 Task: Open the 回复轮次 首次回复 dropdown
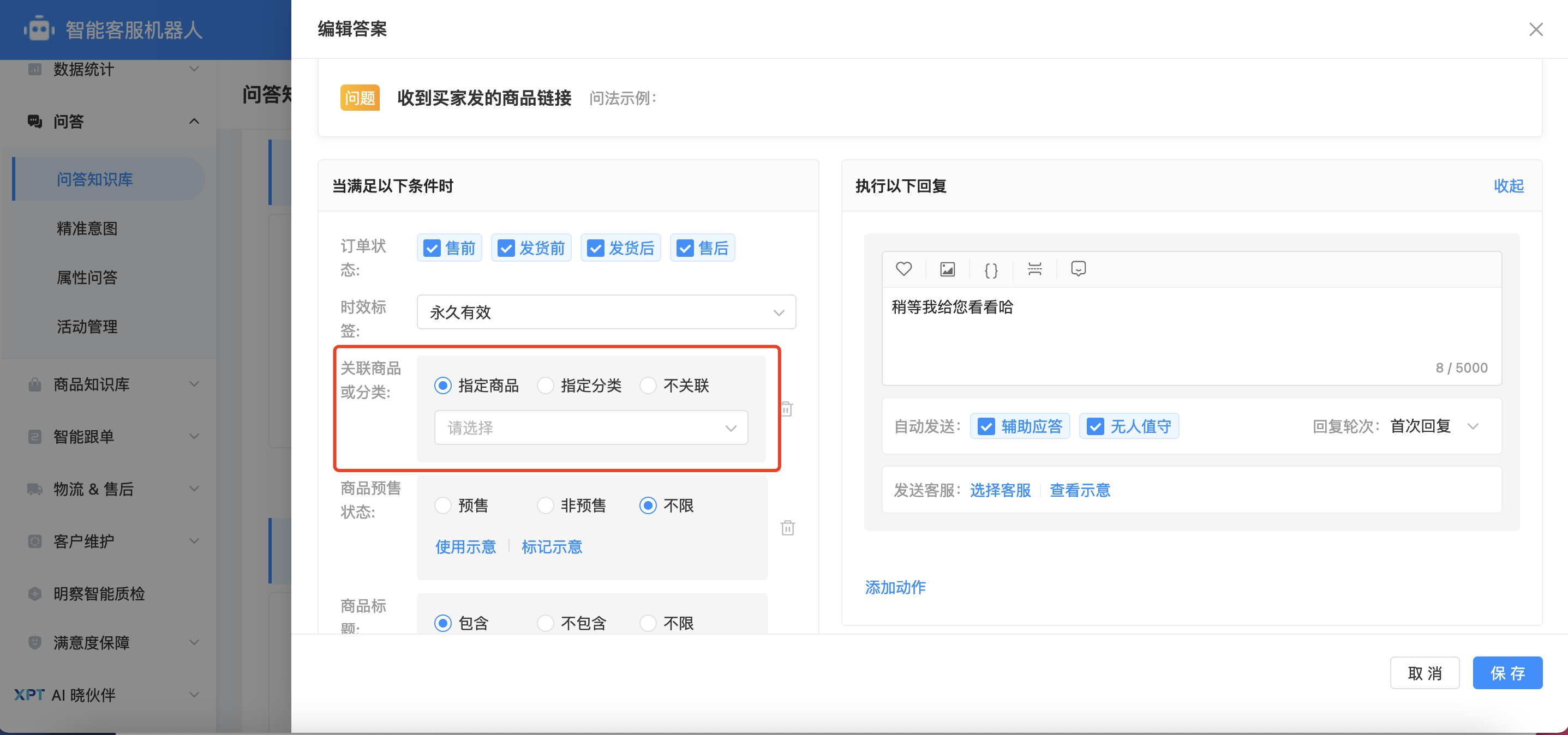pyautogui.click(x=1435, y=426)
